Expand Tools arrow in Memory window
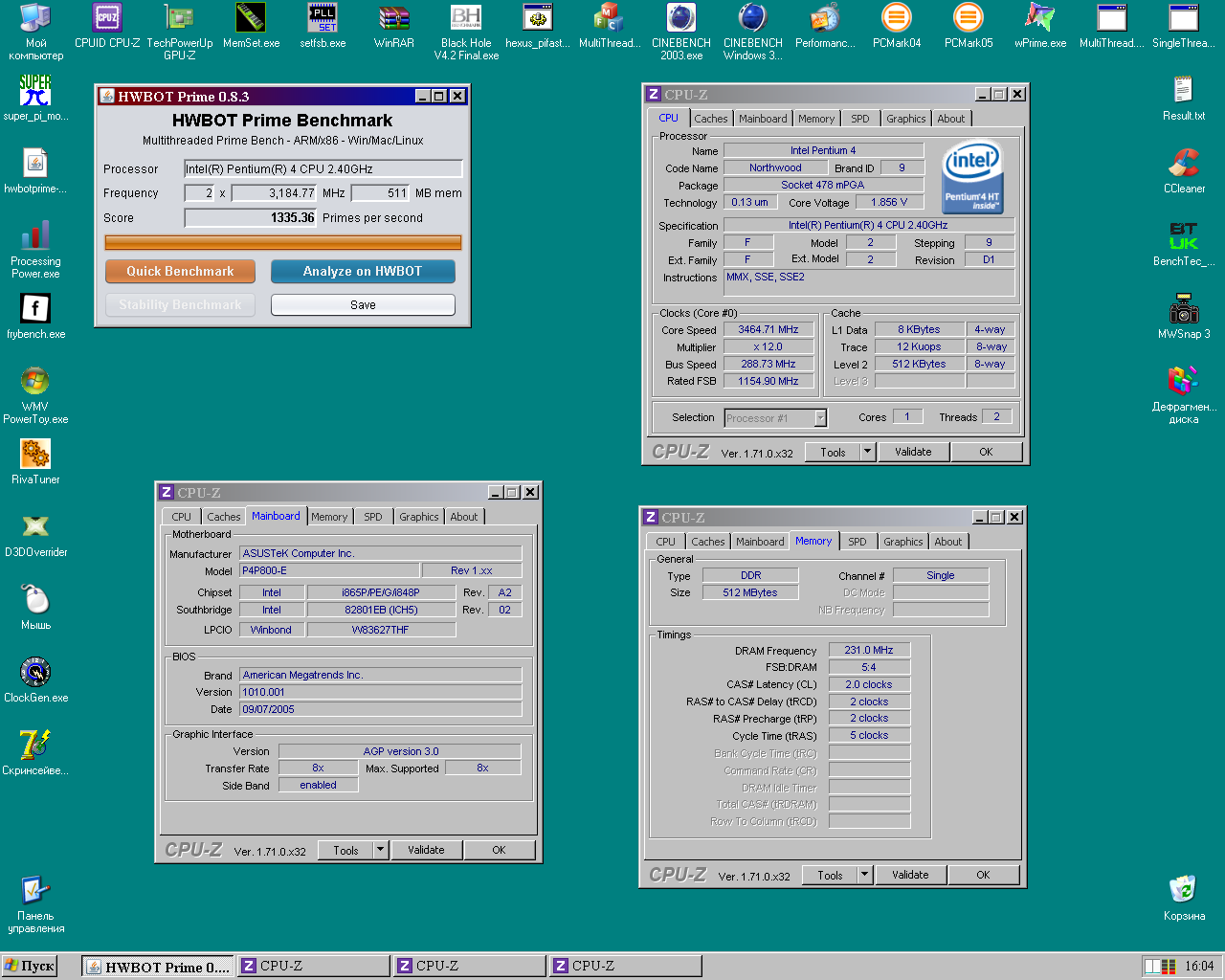The width and height of the screenshot is (1225, 980). (865, 875)
